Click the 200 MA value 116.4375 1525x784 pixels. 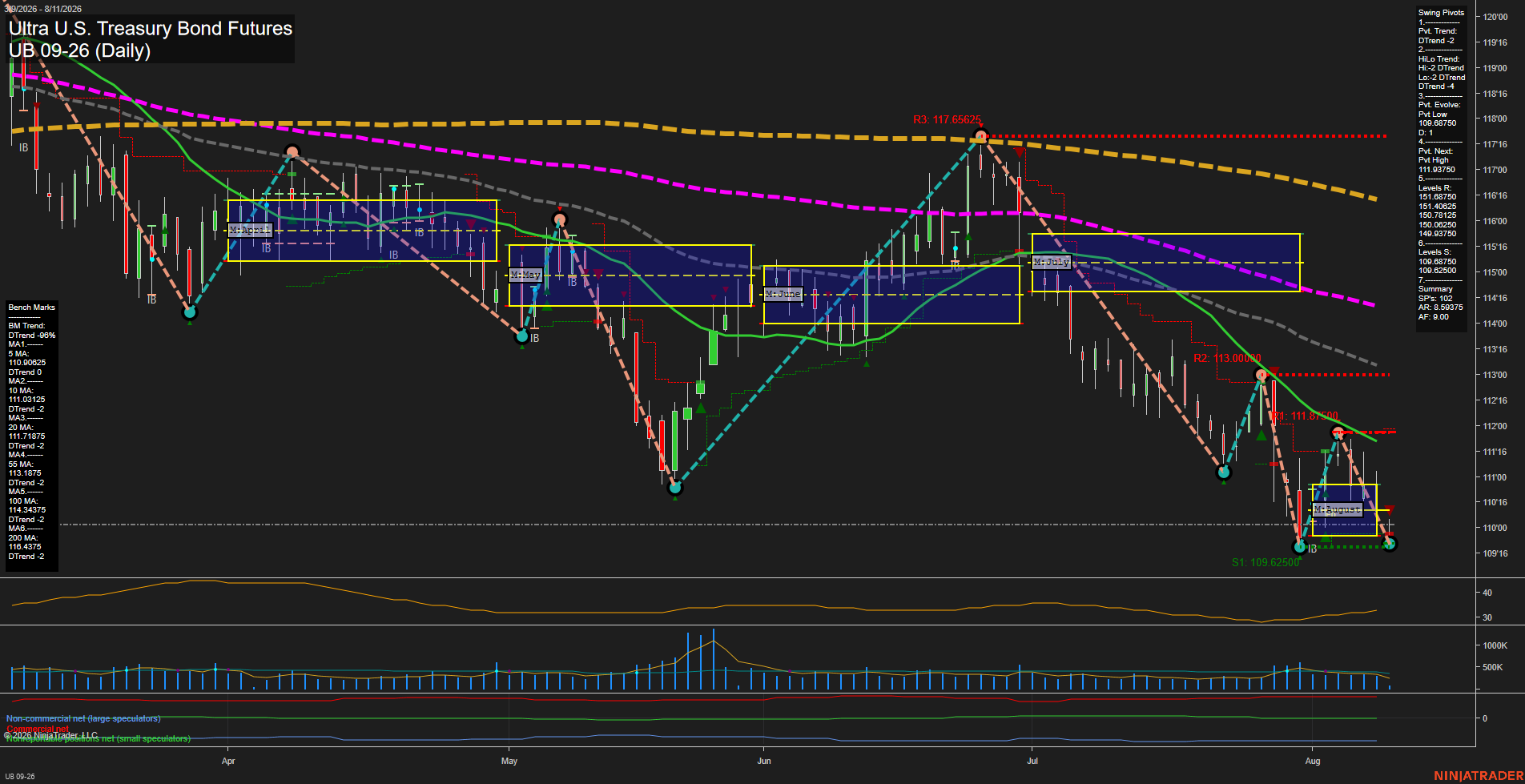point(25,547)
